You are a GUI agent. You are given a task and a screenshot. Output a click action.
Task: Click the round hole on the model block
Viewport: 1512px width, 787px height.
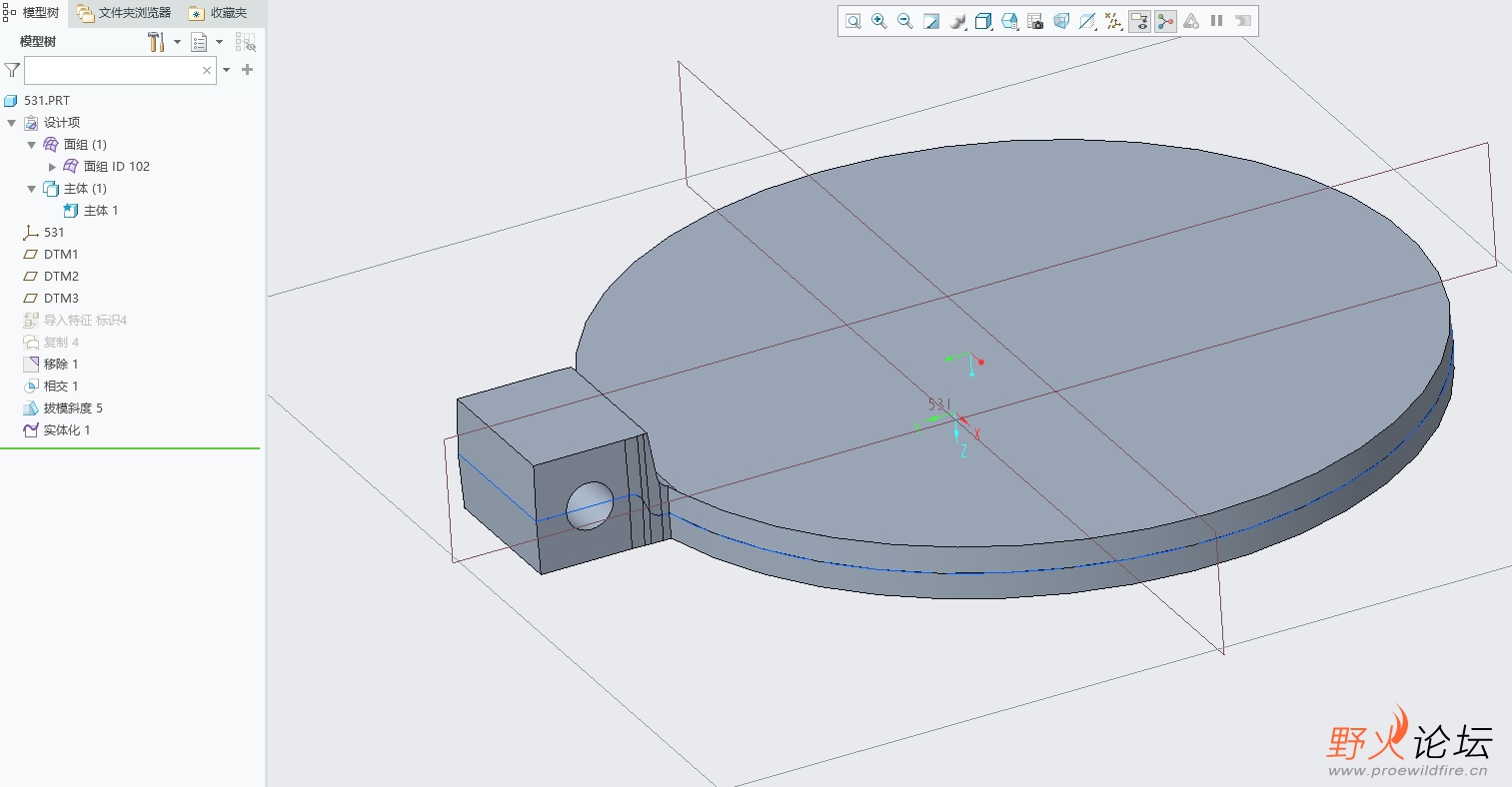590,505
